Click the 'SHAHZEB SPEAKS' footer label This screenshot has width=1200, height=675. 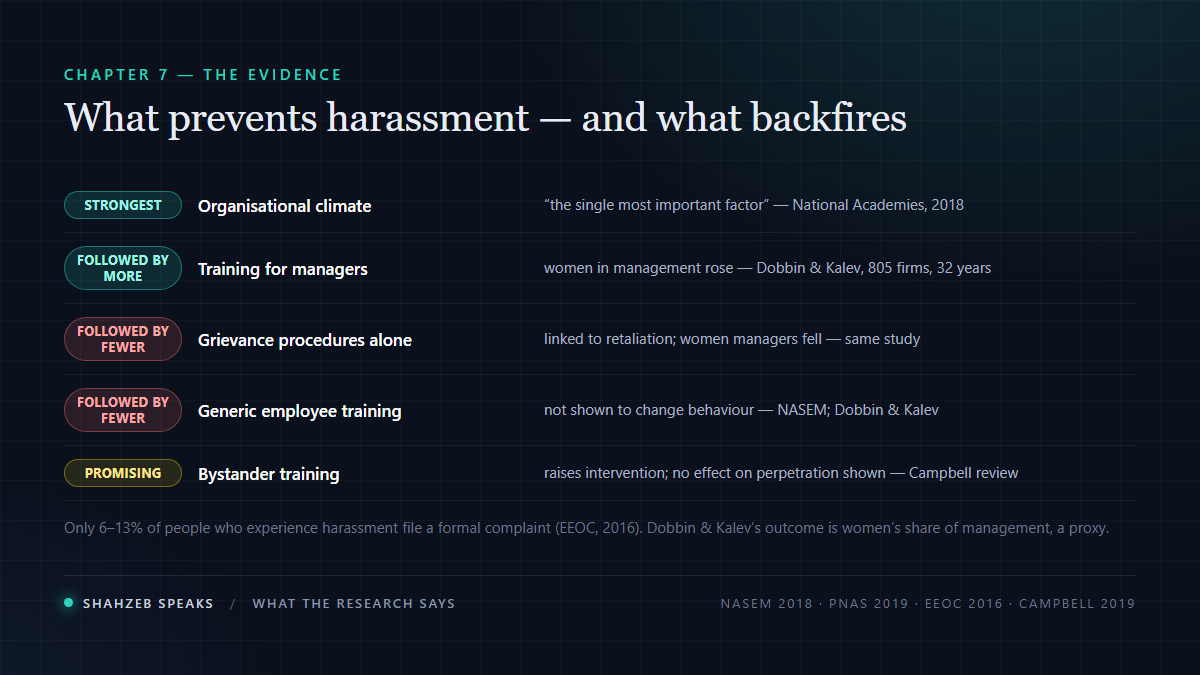(x=148, y=604)
